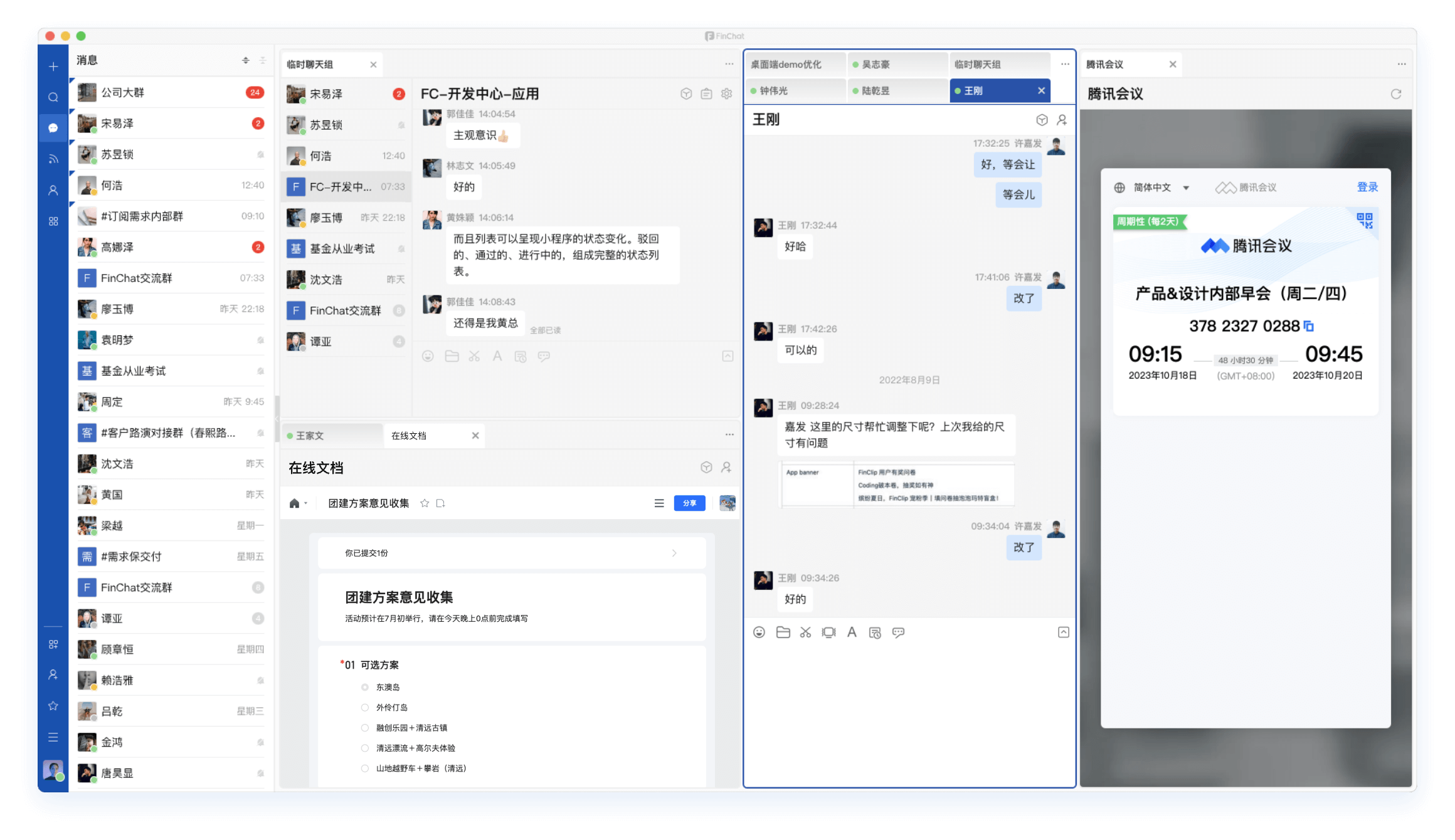Viewport: 1455px width, 840px height.
Task: Click the emoji icon in Wang Gang chat toolbar
Action: click(759, 633)
